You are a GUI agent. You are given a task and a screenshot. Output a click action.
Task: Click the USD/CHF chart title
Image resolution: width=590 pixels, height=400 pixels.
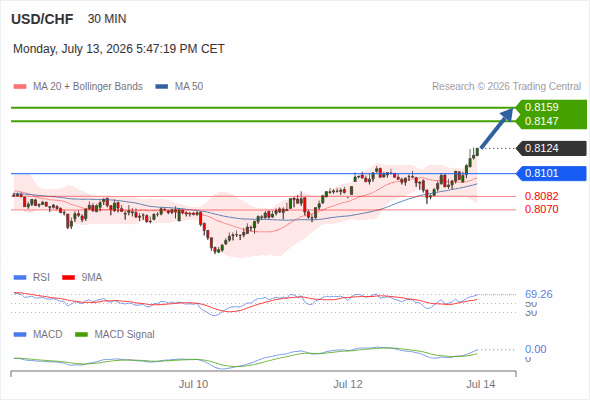click(x=42, y=19)
